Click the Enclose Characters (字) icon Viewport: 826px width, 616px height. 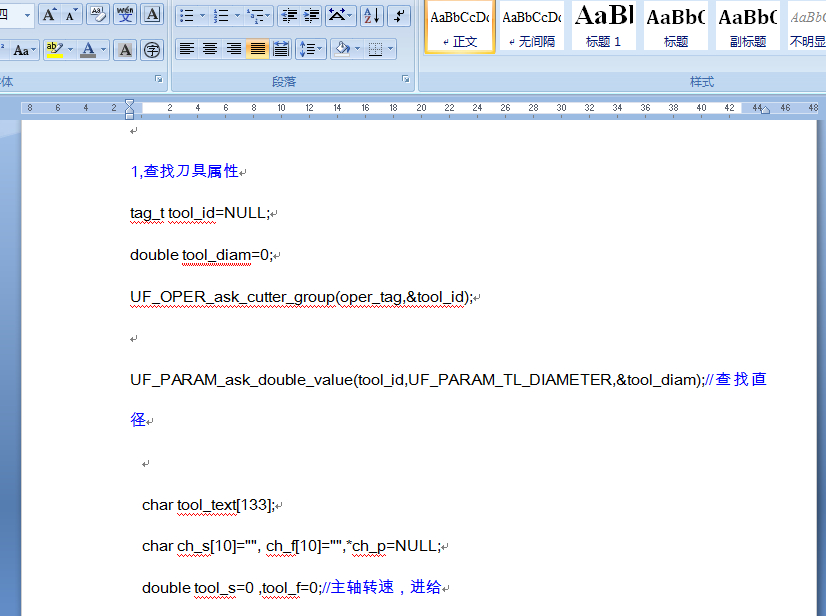click(x=152, y=50)
